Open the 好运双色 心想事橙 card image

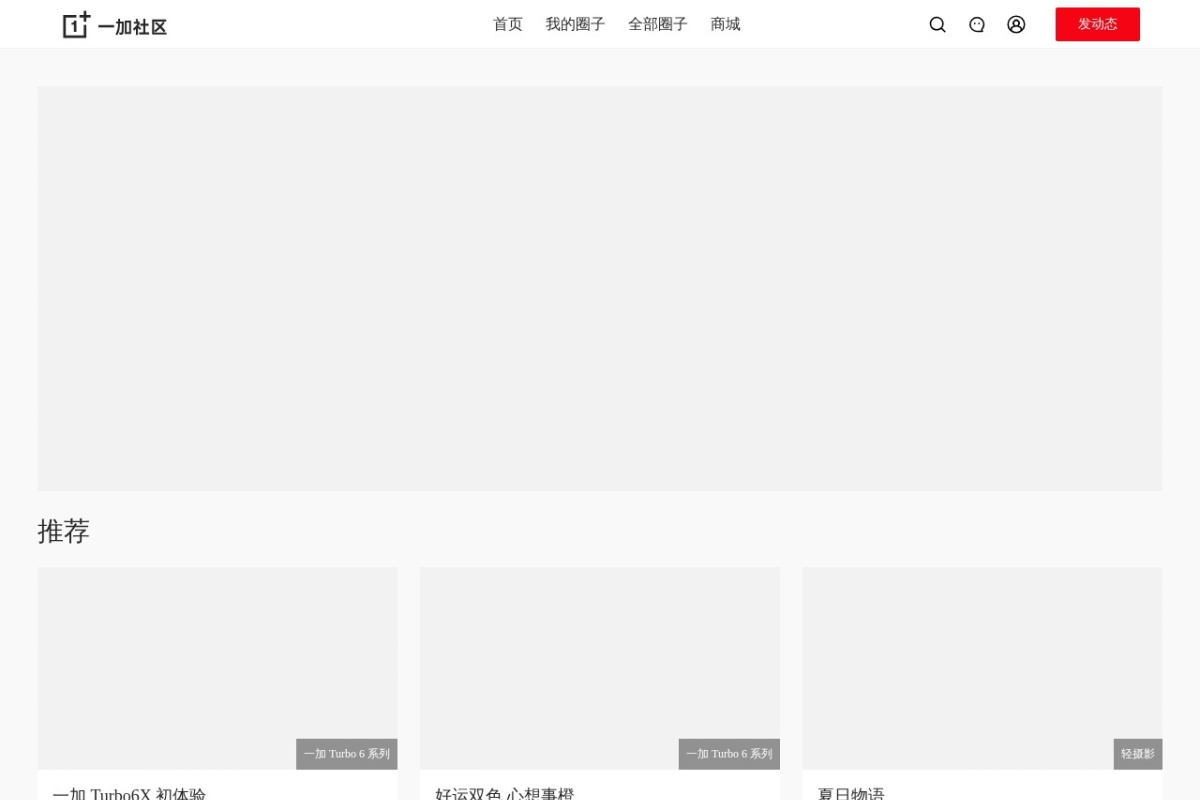click(x=600, y=668)
